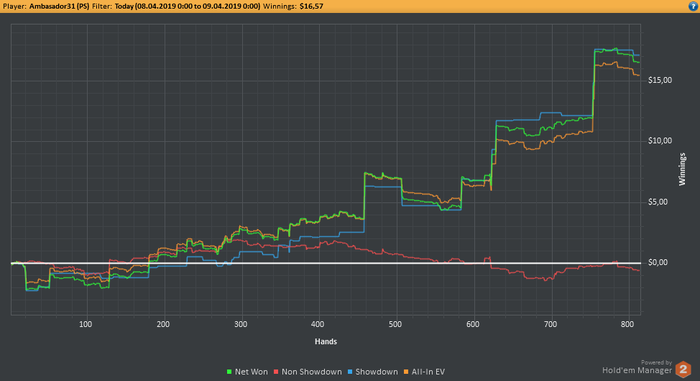Toggle the Non Showdown red legend swatch

pyautogui.click(x=276, y=372)
